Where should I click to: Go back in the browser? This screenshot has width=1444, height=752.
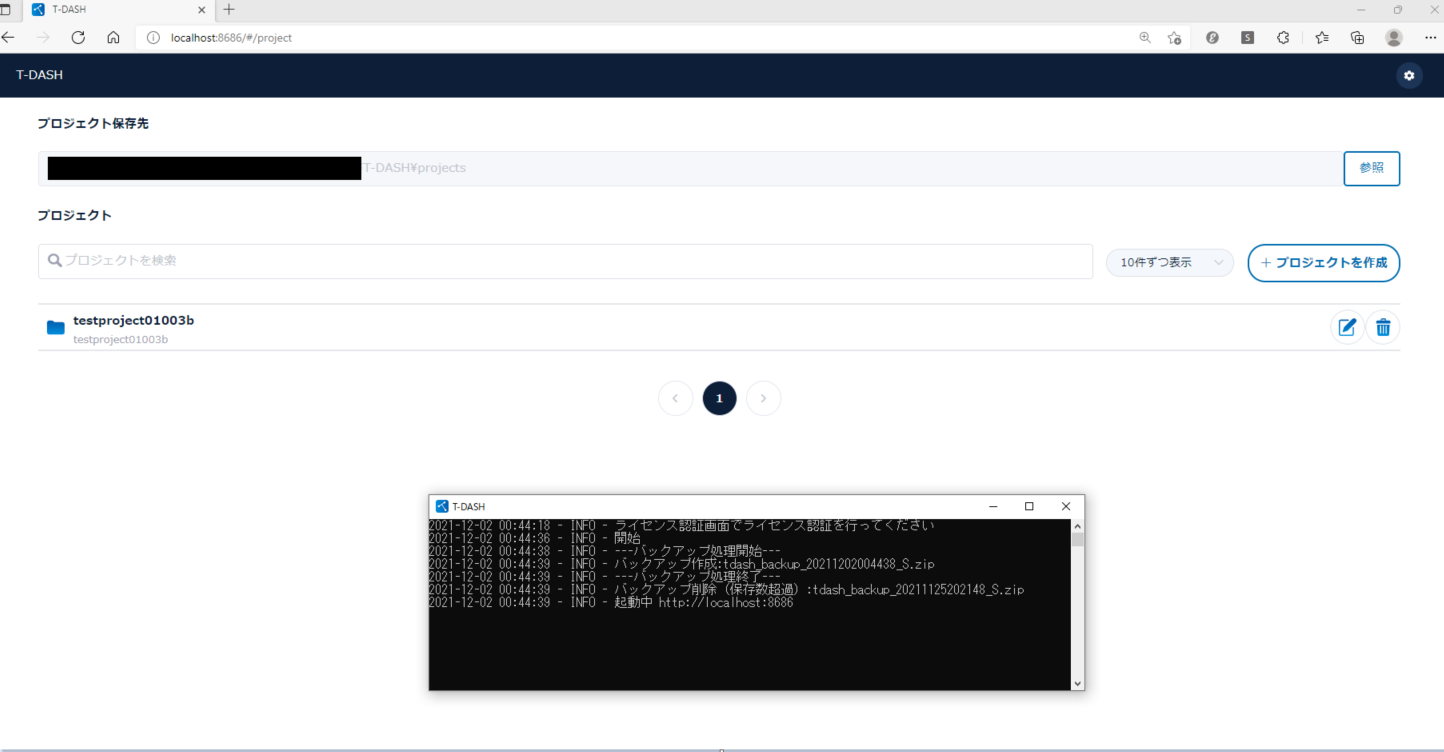pyautogui.click(x=9, y=37)
